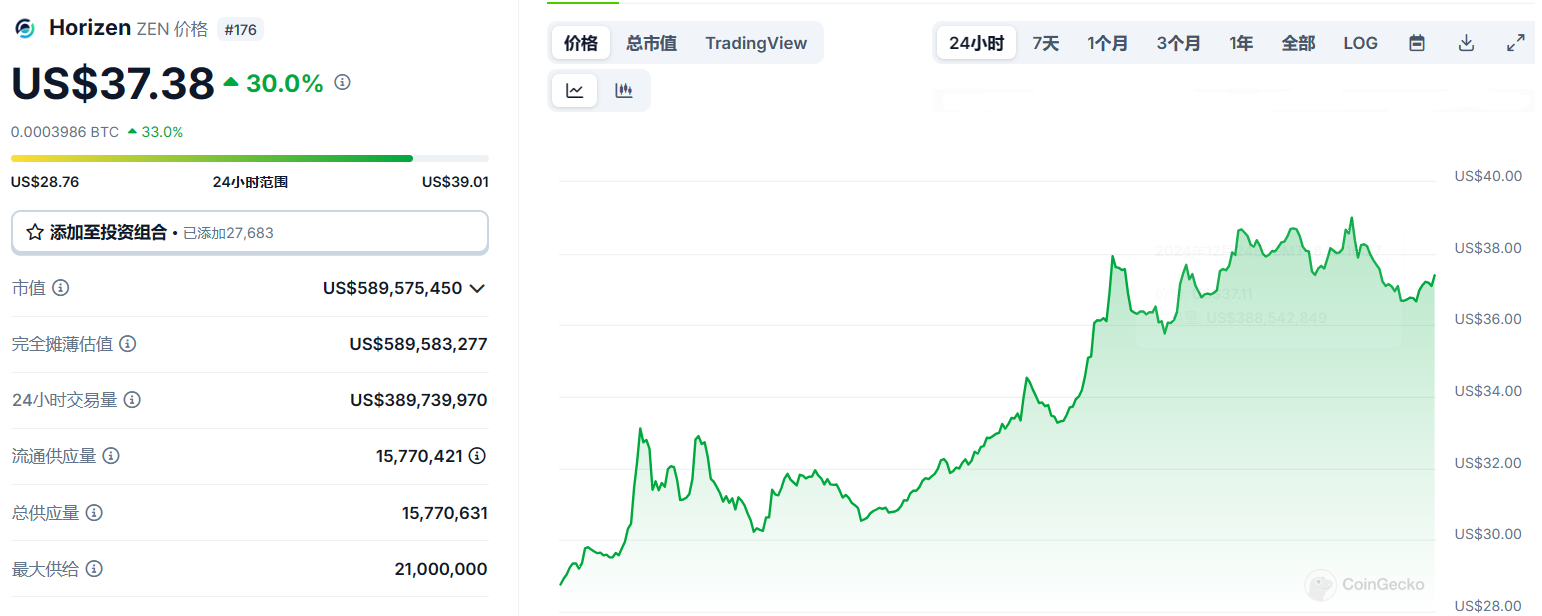The image size is (1542, 616).
Task: Toggle LOG scale on chart
Action: coord(1360,43)
